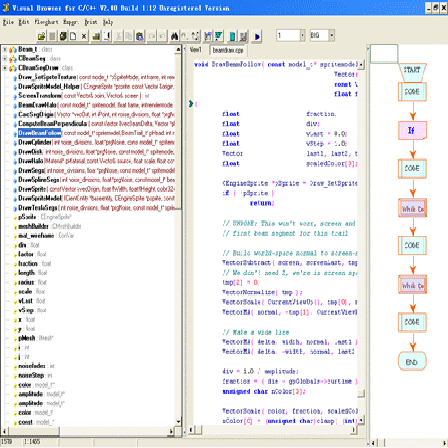Screen dimensions: 448x448
Task: Click the code view horizontal scrollbar thumb
Action: 199,430
